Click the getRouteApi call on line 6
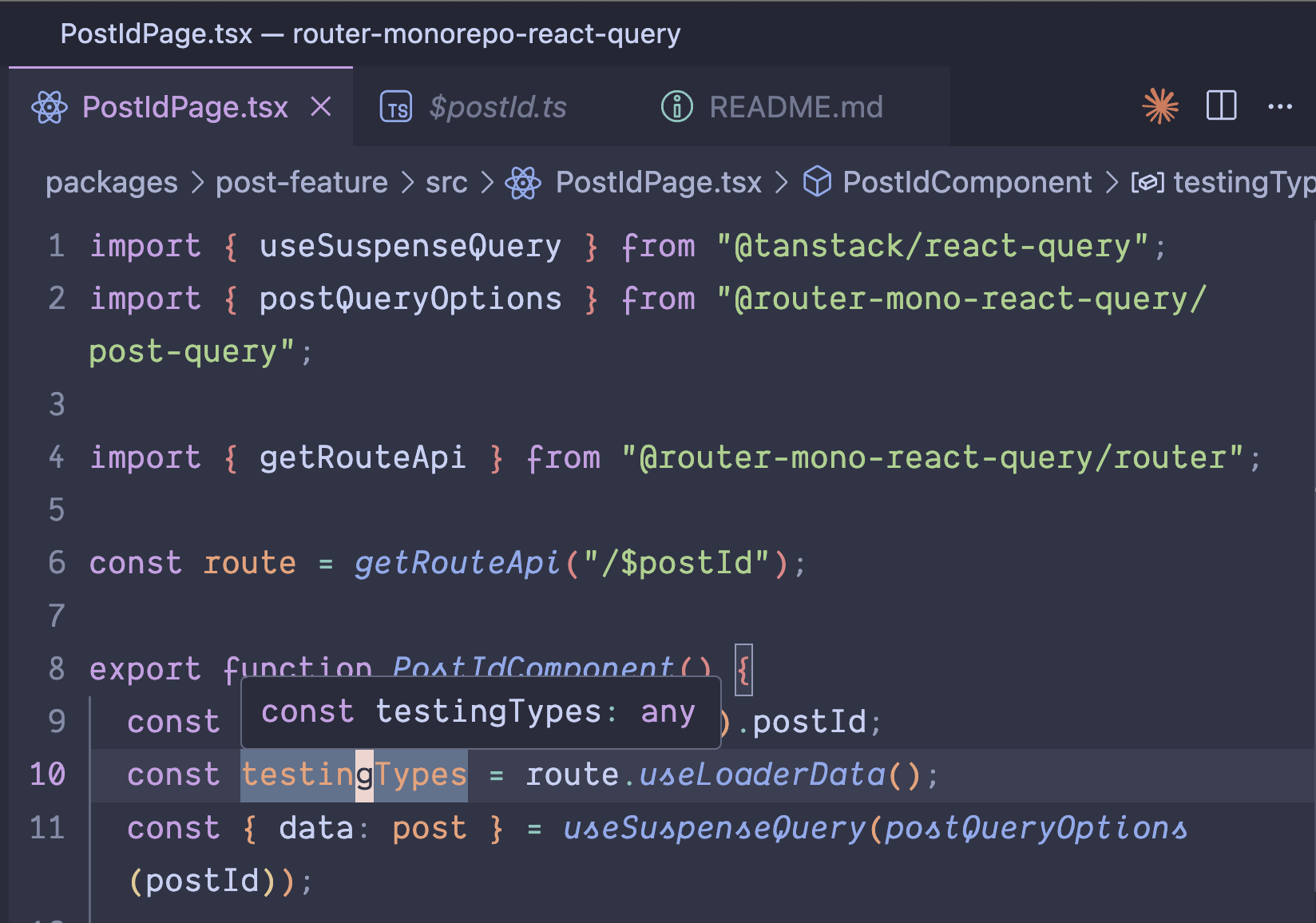 pyautogui.click(x=457, y=563)
